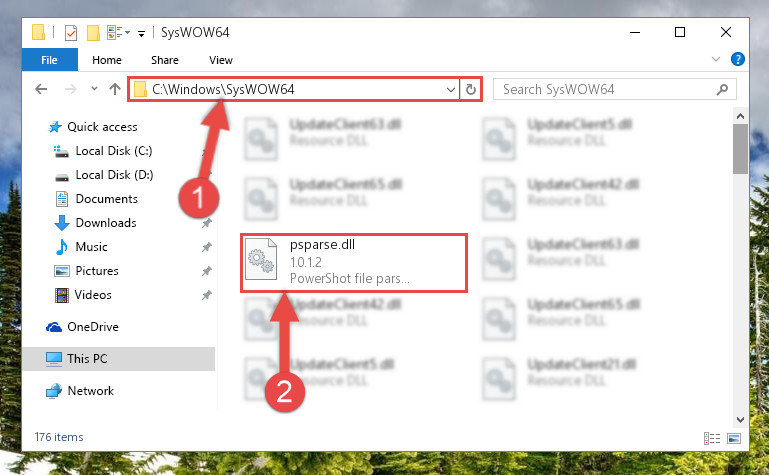Click Properties in quick access toolbar
Screen dimensions: 769x475
tap(71, 33)
